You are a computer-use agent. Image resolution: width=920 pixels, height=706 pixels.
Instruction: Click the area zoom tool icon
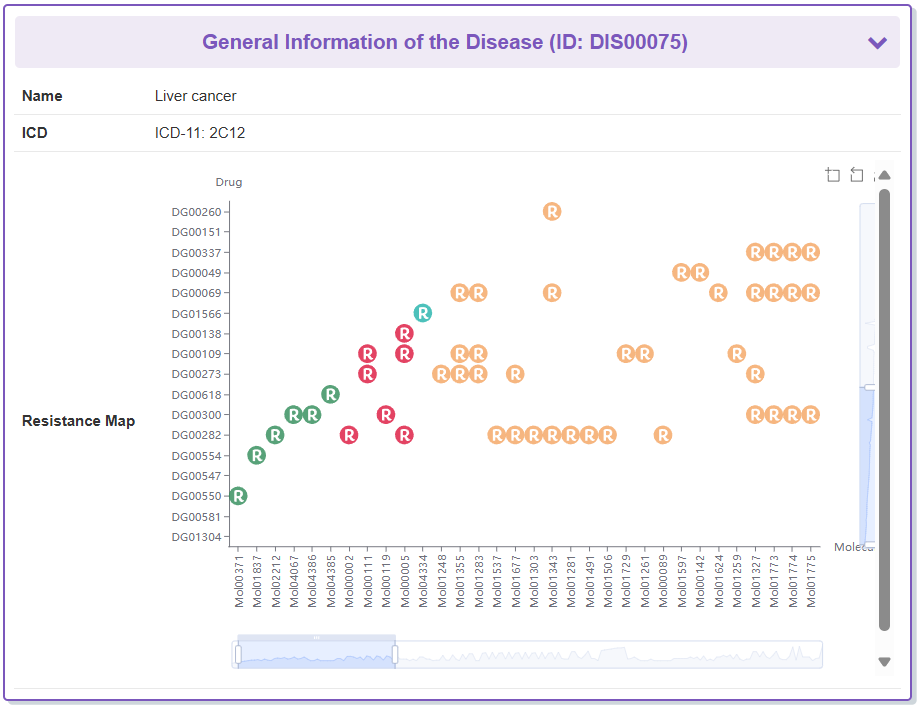click(x=833, y=175)
